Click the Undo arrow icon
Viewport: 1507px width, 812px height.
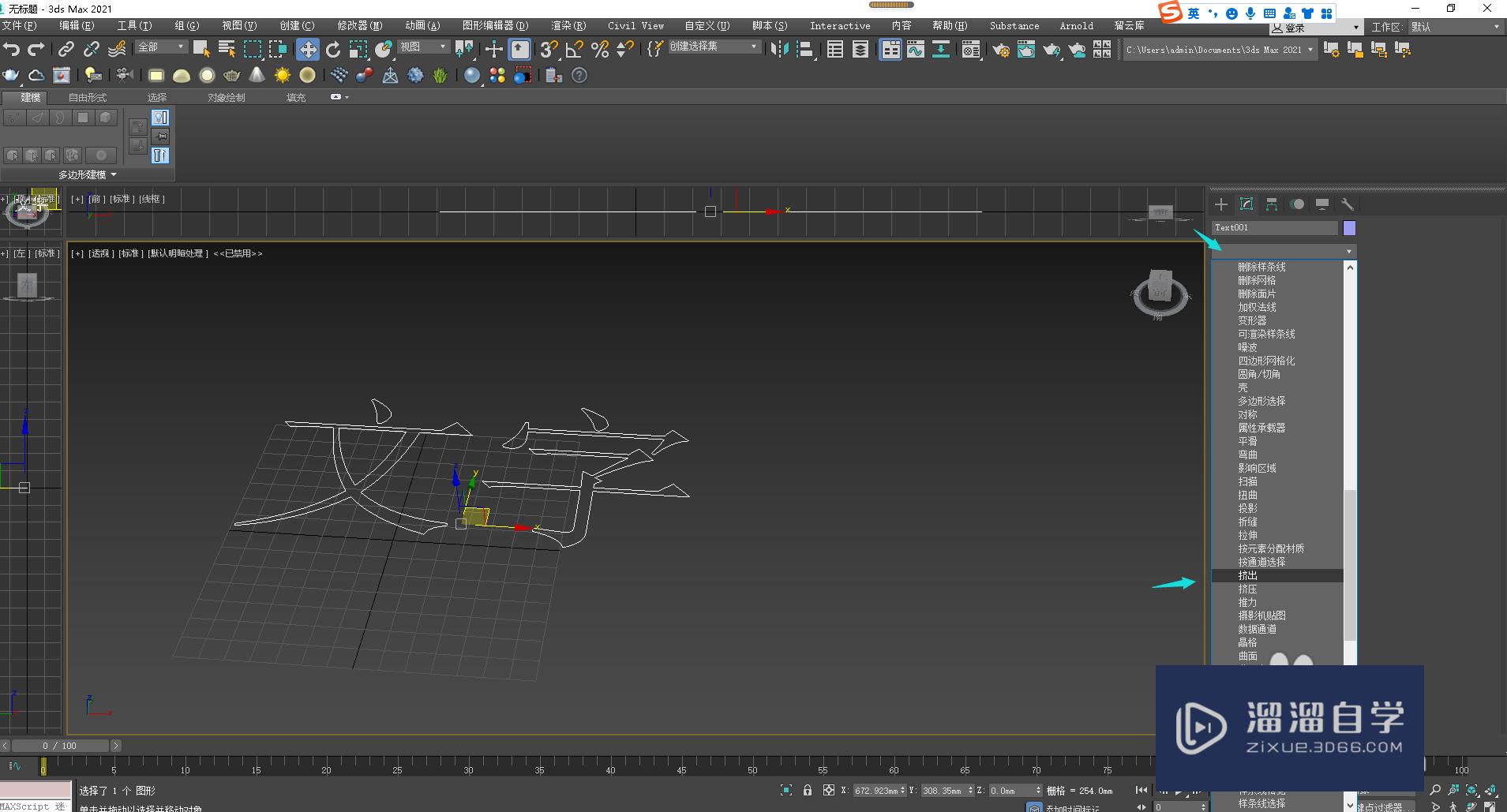[11, 49]
